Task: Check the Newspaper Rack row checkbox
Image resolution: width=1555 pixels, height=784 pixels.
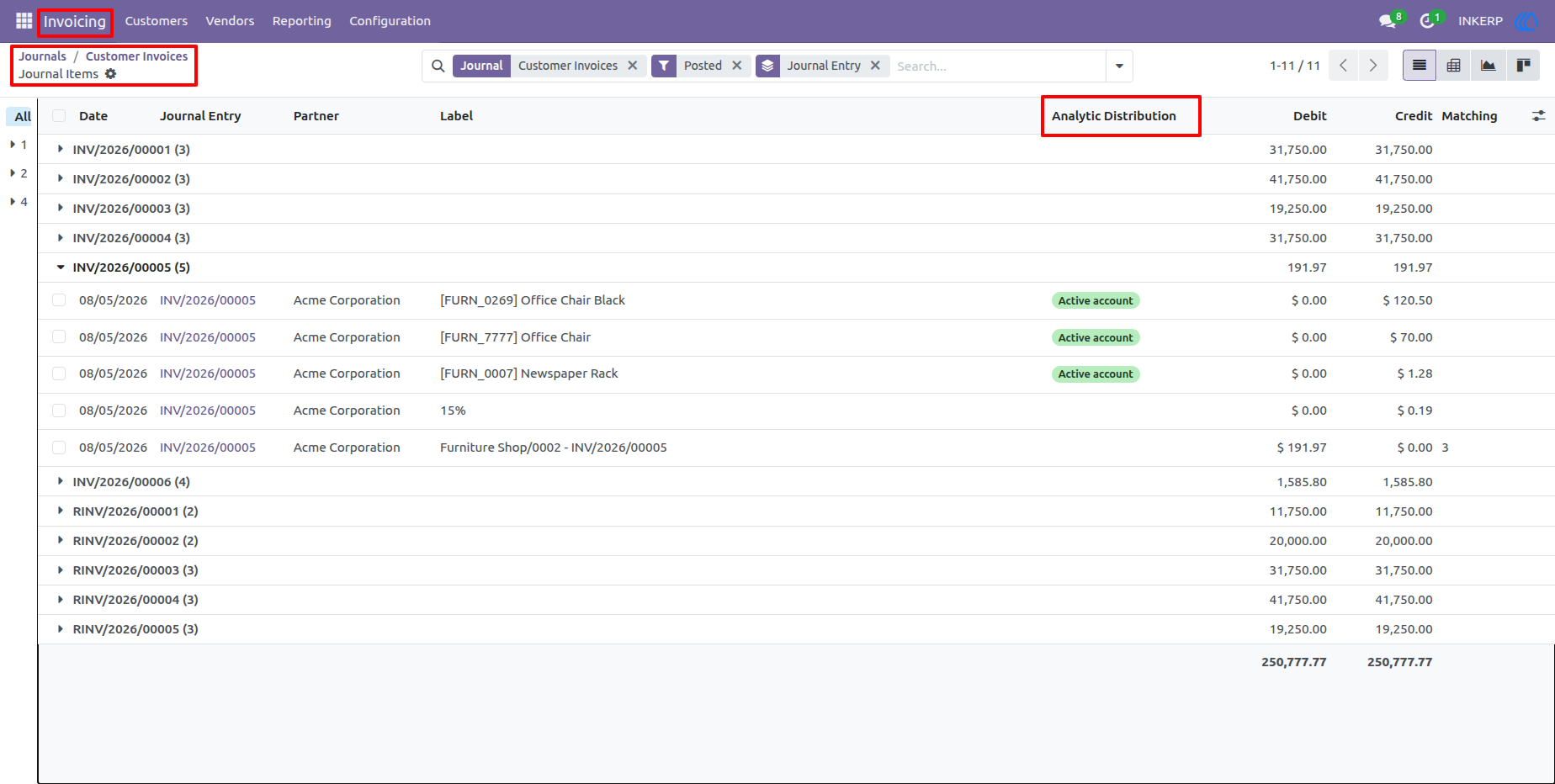Action: click(59, 373)
